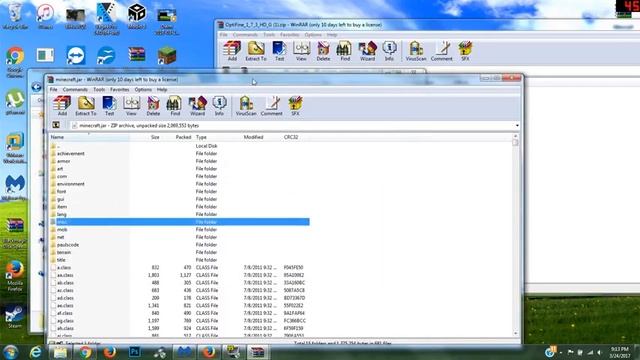Click Extract To in minecraft.jar window

coord(86,106)
